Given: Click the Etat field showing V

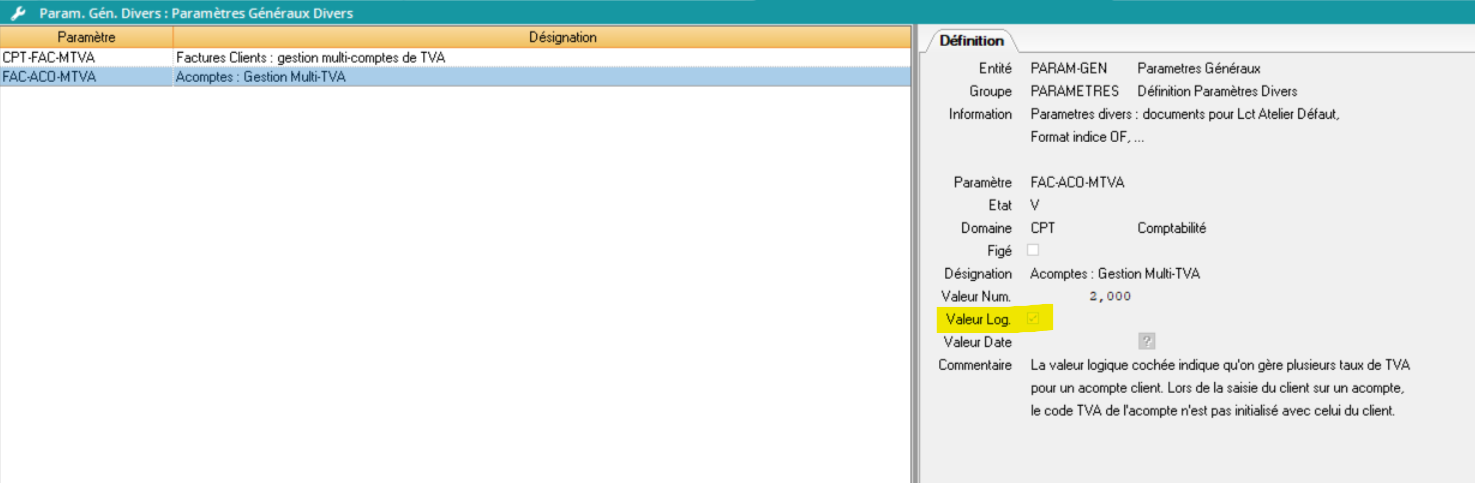Looking at the screenshot, I should coord(1035,205).
